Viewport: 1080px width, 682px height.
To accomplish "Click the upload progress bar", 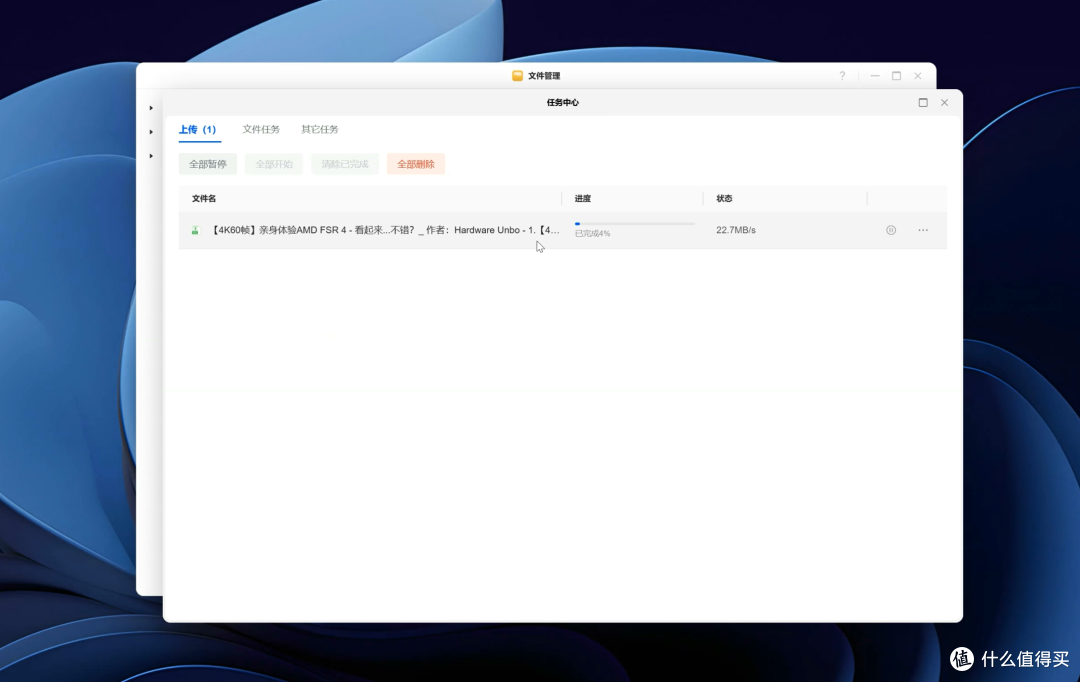I will coord(634,224).
